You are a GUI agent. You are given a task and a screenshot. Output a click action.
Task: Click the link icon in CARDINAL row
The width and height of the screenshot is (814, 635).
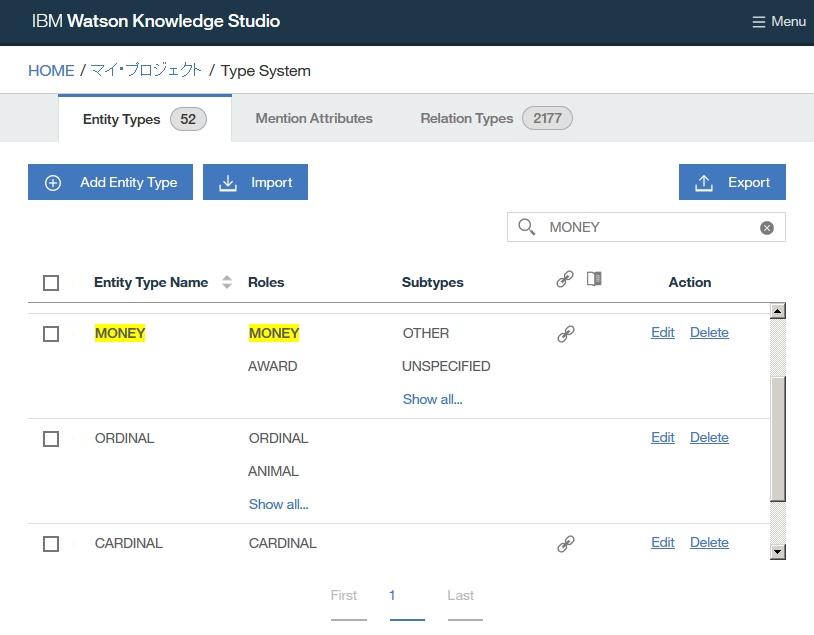566,544
